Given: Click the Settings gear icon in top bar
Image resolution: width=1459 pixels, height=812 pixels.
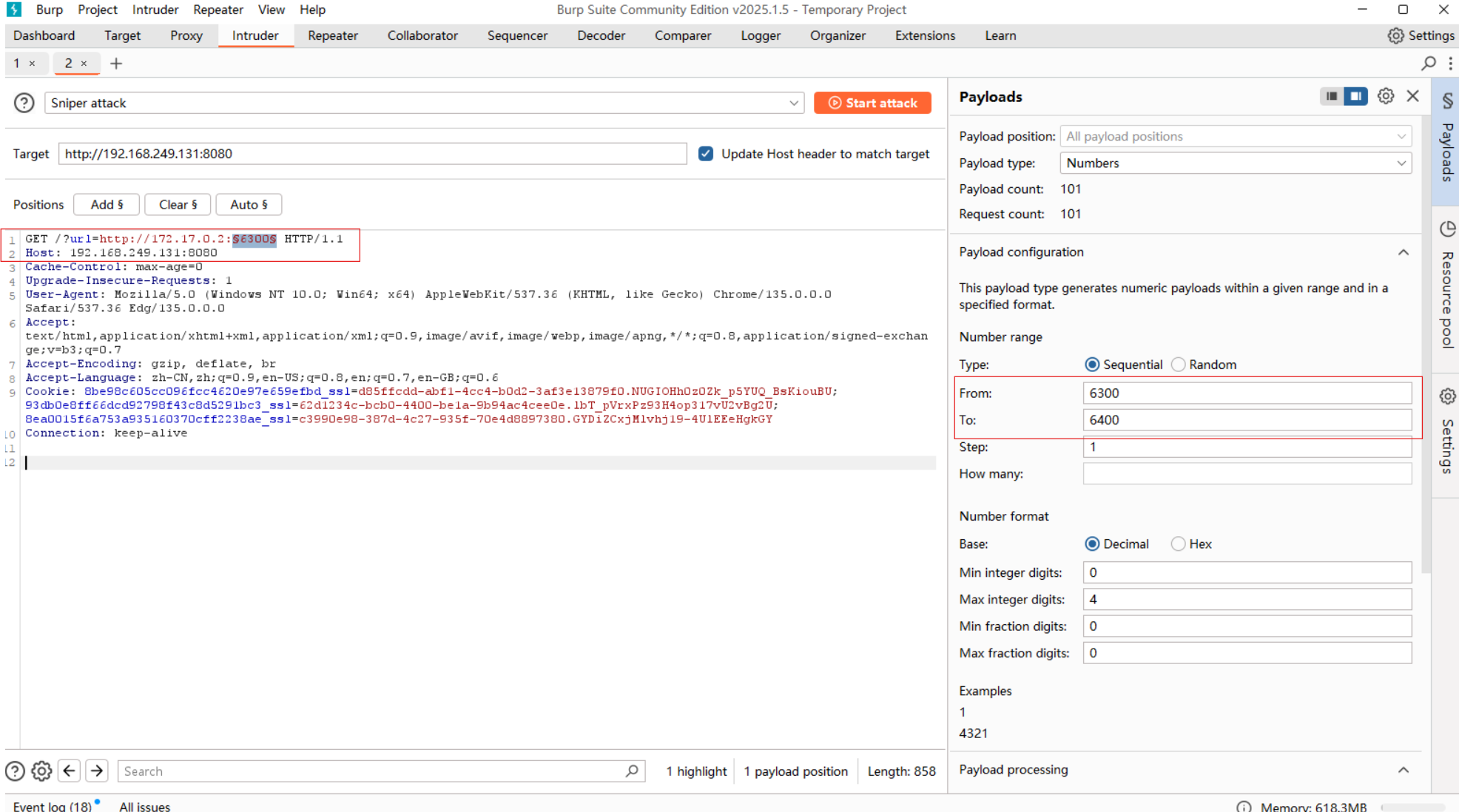Looking at the screenshot, I should (x=1395, y=35).
